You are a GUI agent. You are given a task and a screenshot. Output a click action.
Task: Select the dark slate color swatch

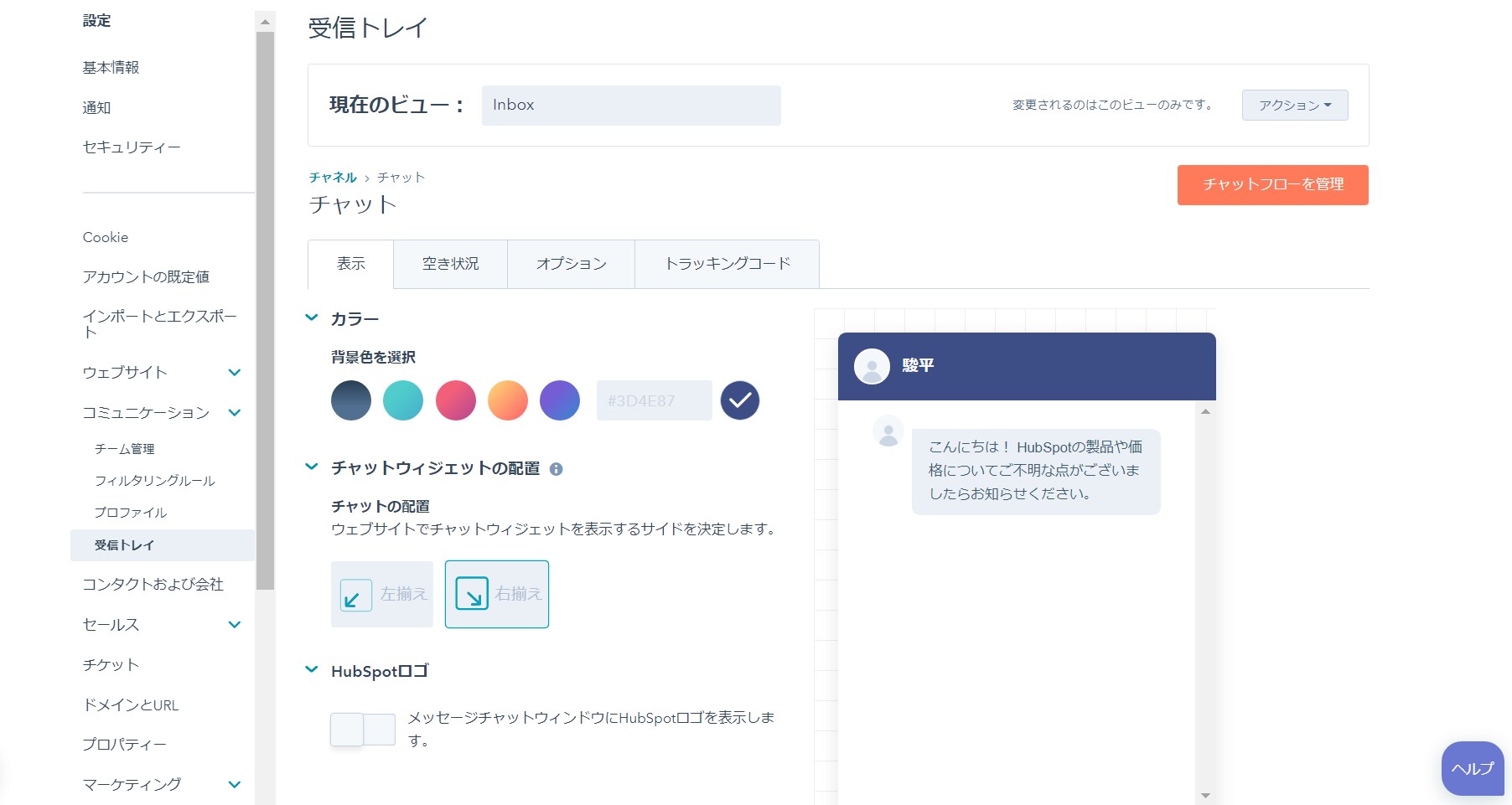(351, 400)
